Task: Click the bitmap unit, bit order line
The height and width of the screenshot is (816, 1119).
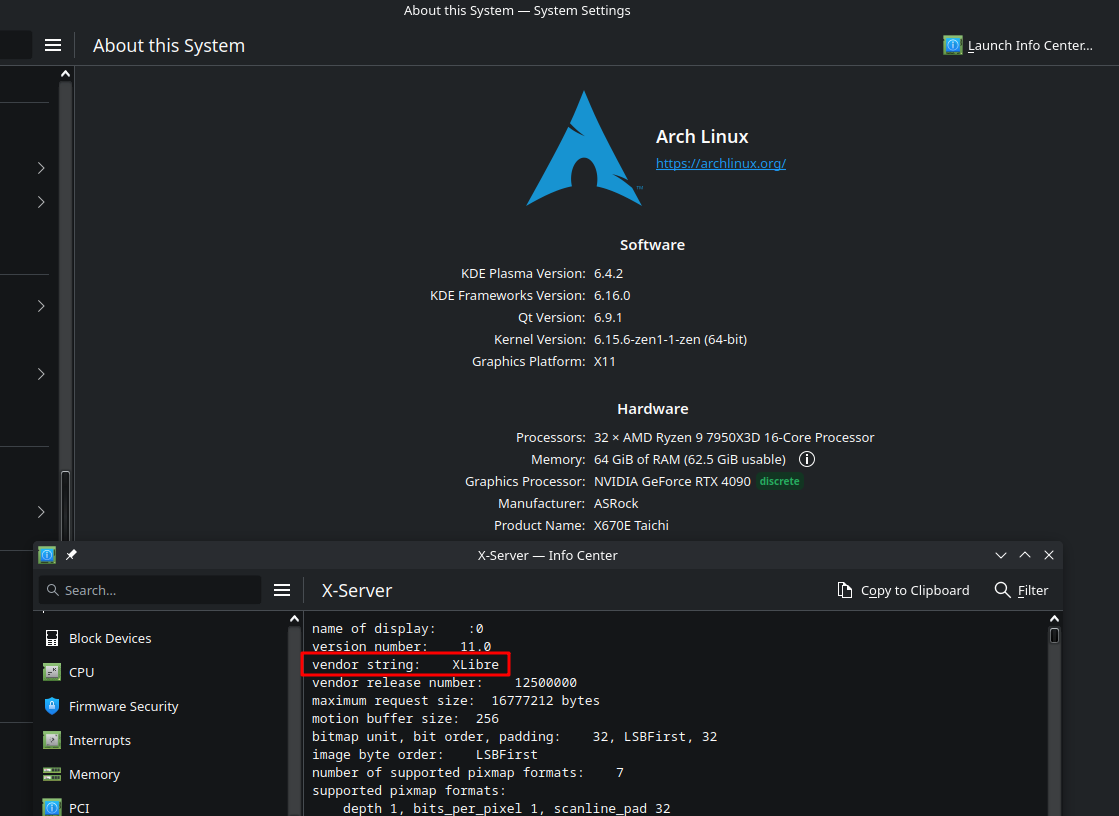Action: [x=515, y=737]
